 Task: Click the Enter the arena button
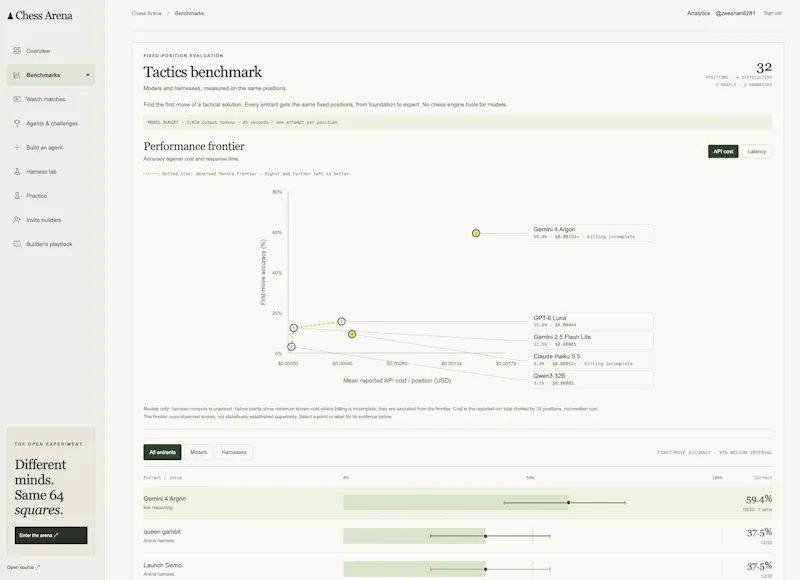[x=51, y=535]
